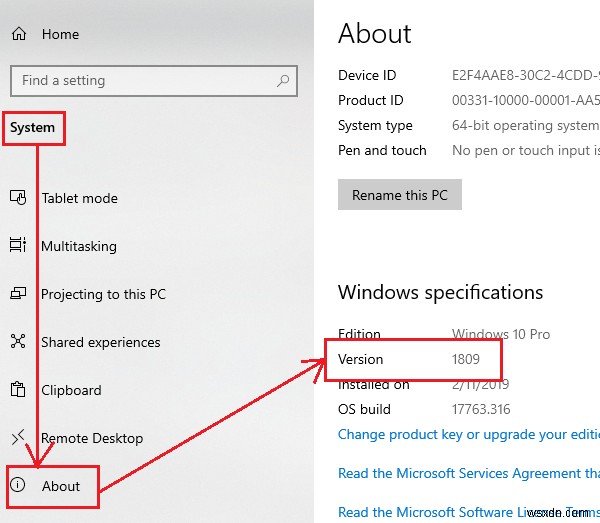Click the Shared experiences icon
Viewport: 600px width, 523px height.
18,341
